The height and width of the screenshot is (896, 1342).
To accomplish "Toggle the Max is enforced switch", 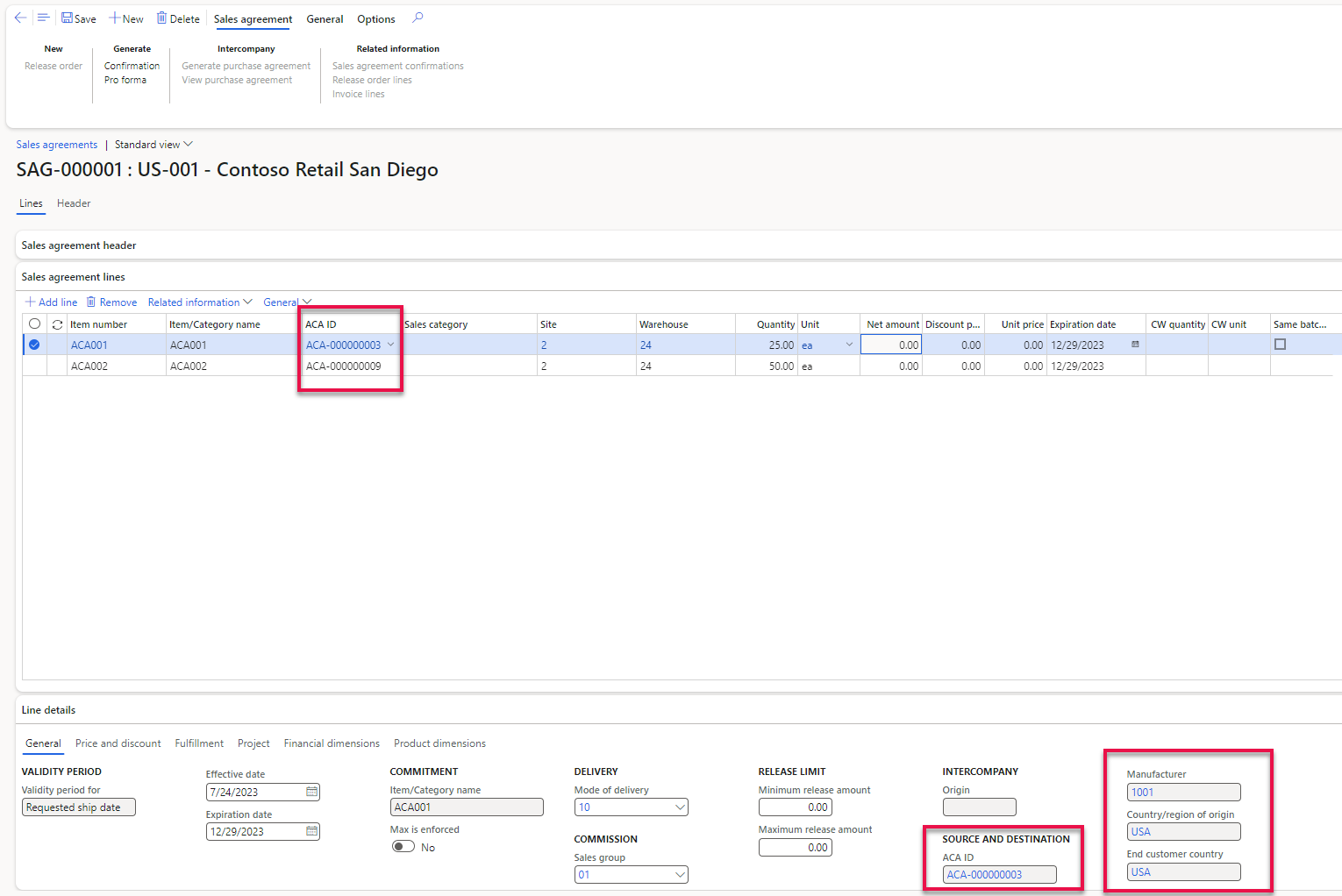I will coord(403,846).
